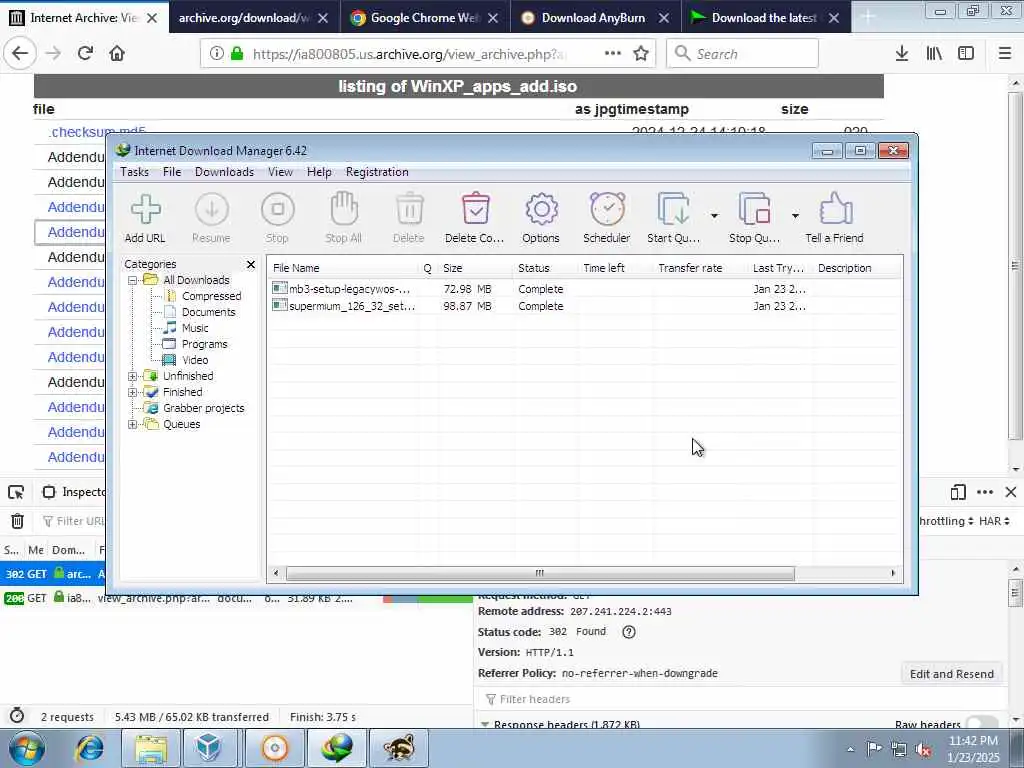Select the Compressed category

pyautogui.click(x=212, y=296)
